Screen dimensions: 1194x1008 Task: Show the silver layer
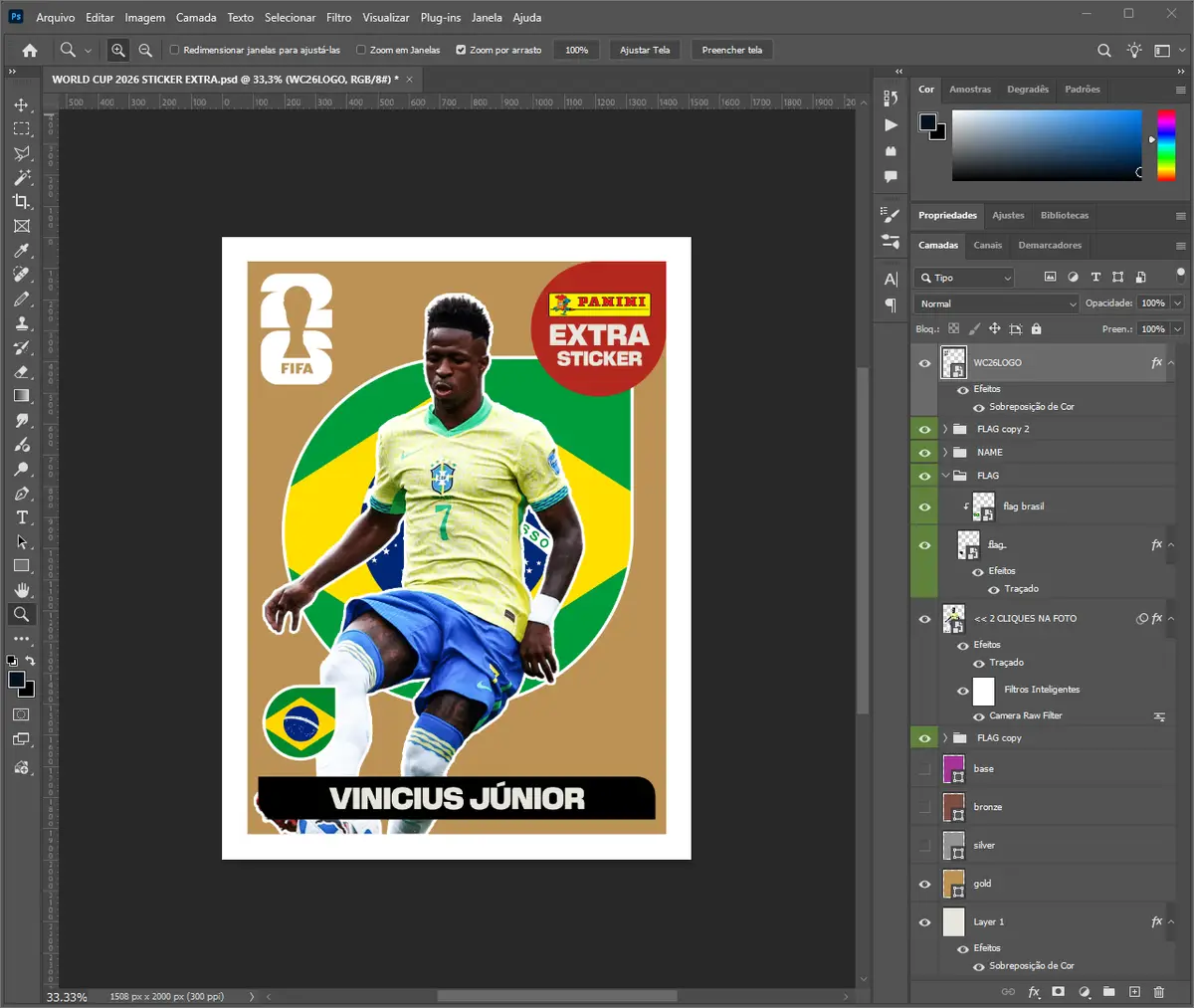924,845
